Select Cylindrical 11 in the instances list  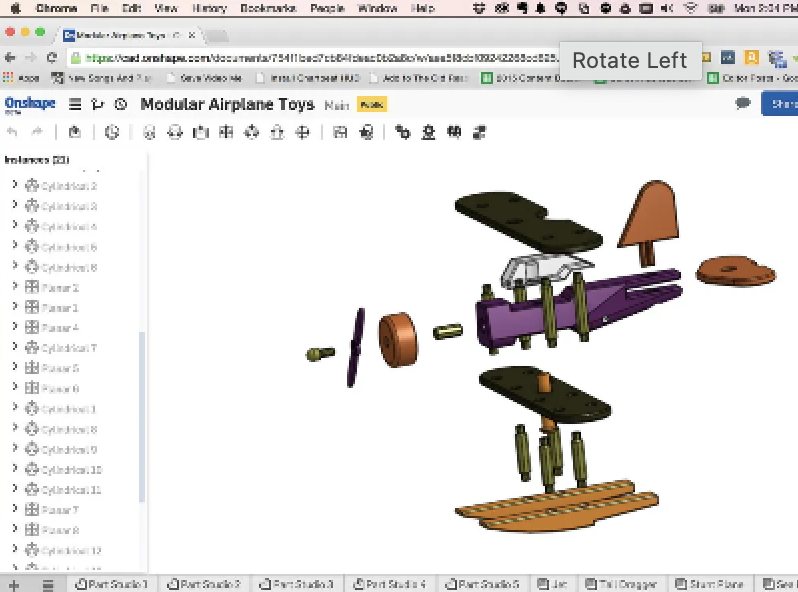click(71, 490)
